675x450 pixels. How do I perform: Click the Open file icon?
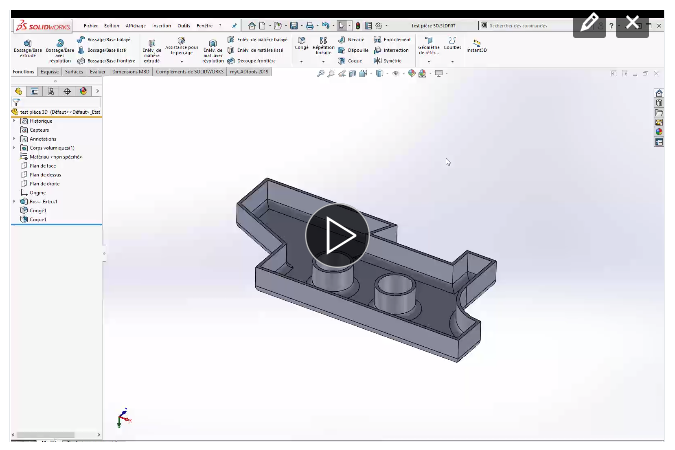coord(278,26)
